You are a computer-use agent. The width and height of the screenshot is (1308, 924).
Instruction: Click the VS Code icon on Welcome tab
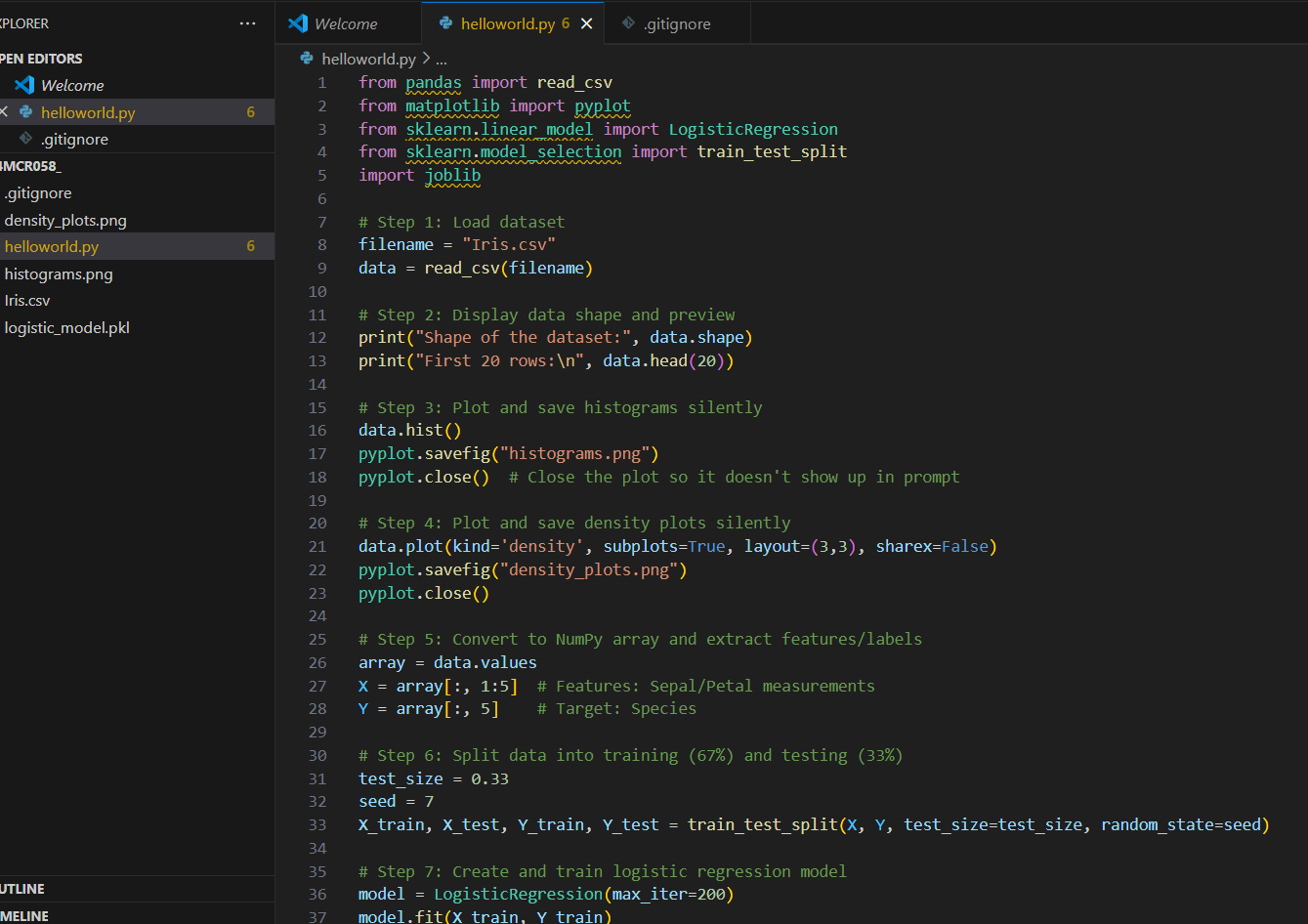tap(299, 23)
